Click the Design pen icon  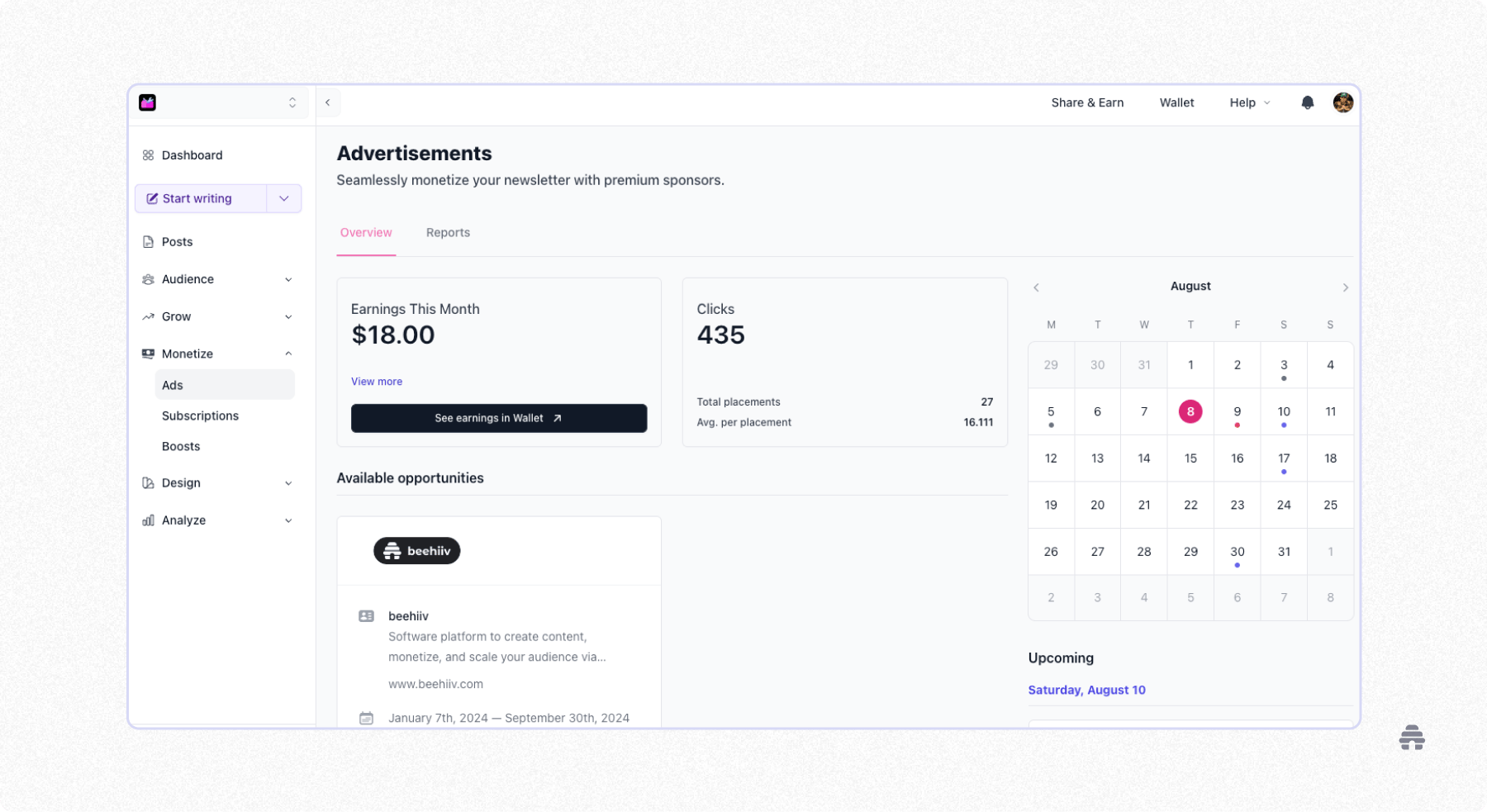pos(148,482)
